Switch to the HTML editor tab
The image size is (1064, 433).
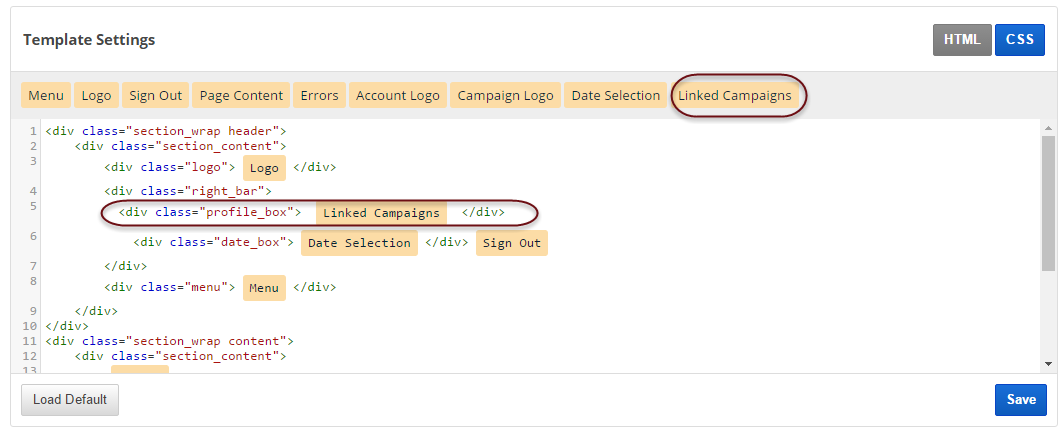[962, 40]
